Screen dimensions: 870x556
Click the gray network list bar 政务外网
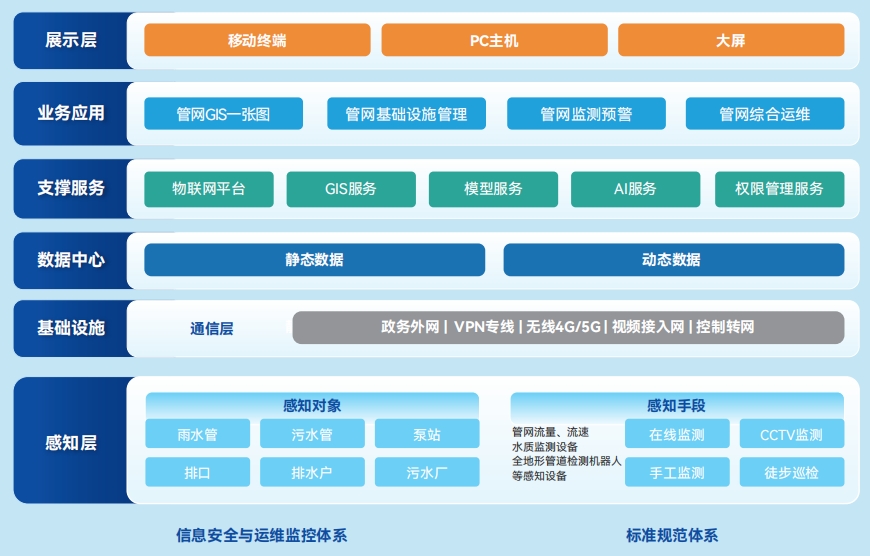click(568, 327)
